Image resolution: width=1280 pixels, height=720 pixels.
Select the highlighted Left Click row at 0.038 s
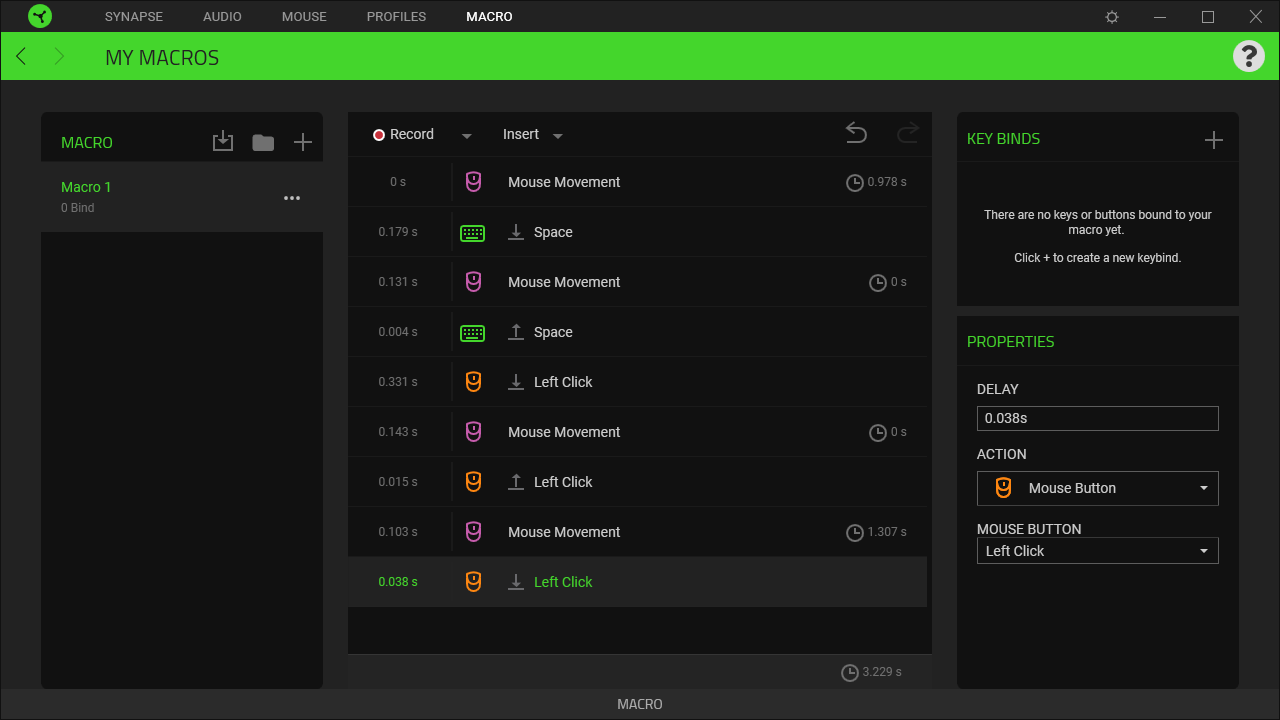637,582
